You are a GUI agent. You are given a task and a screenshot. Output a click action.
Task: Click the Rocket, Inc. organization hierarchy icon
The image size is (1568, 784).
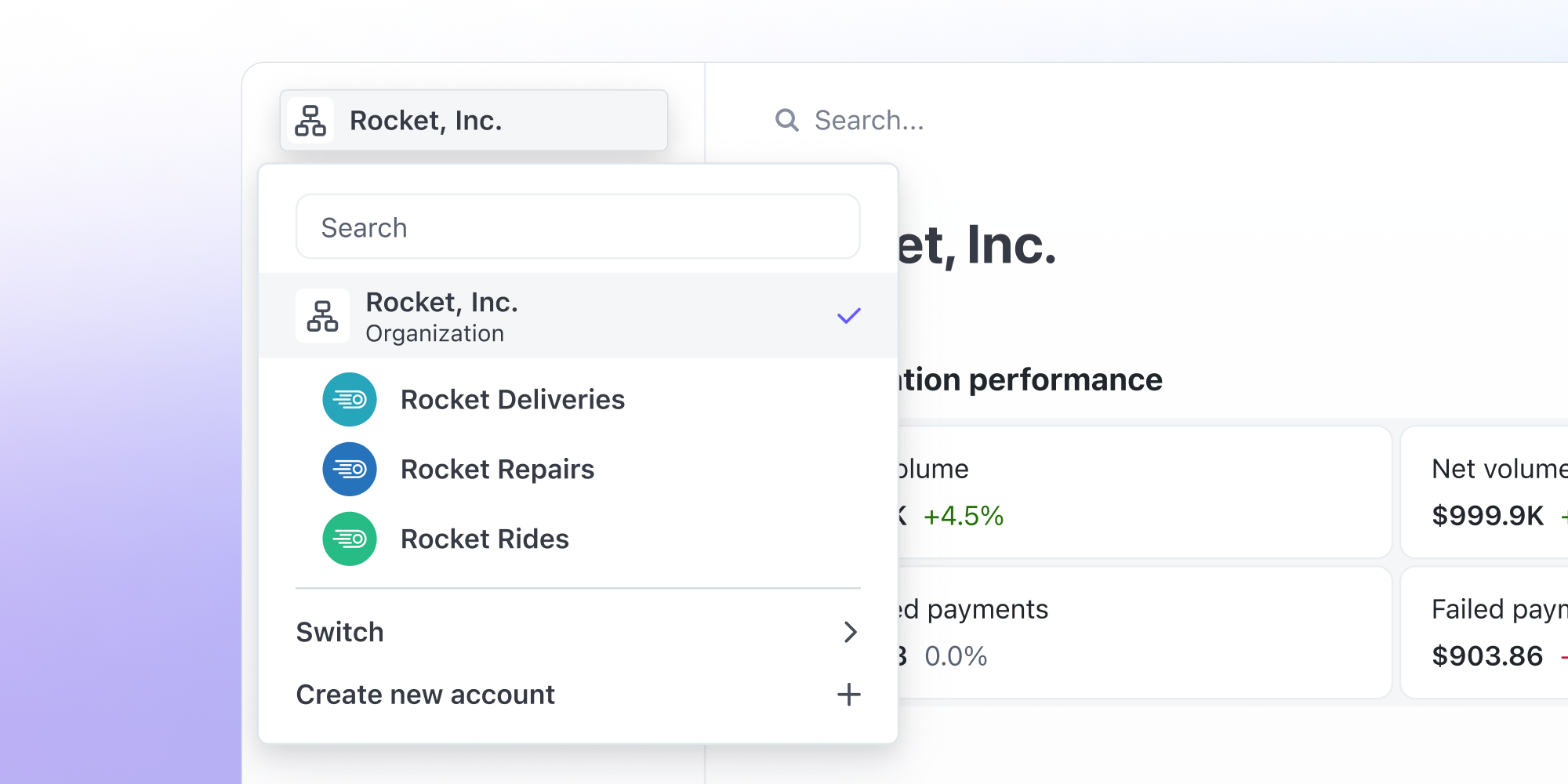[x=310, y=120]
